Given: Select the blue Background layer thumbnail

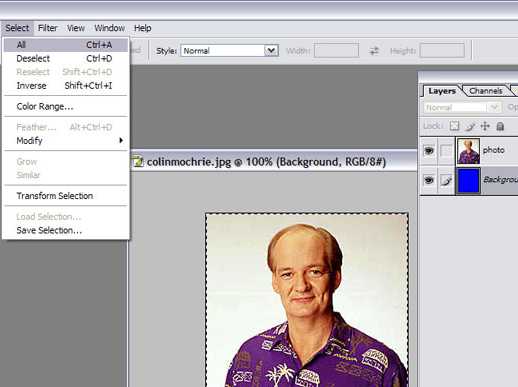Looking at the screenshot, I should point(468,180).
